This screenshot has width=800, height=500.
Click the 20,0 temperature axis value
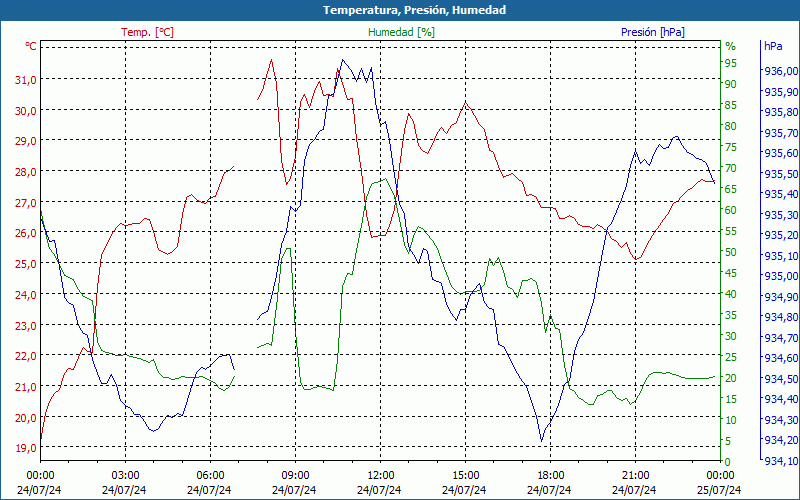coord(26,417)
